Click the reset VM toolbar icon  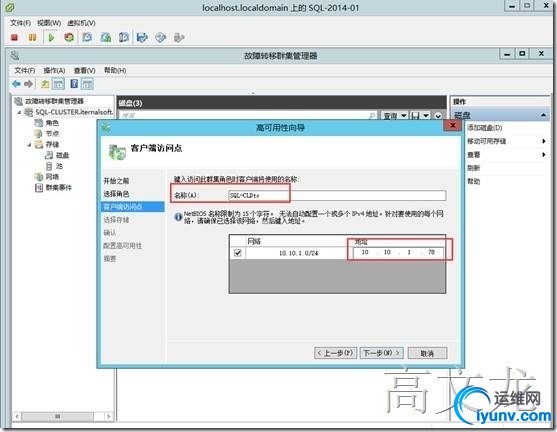pos(69,37)
